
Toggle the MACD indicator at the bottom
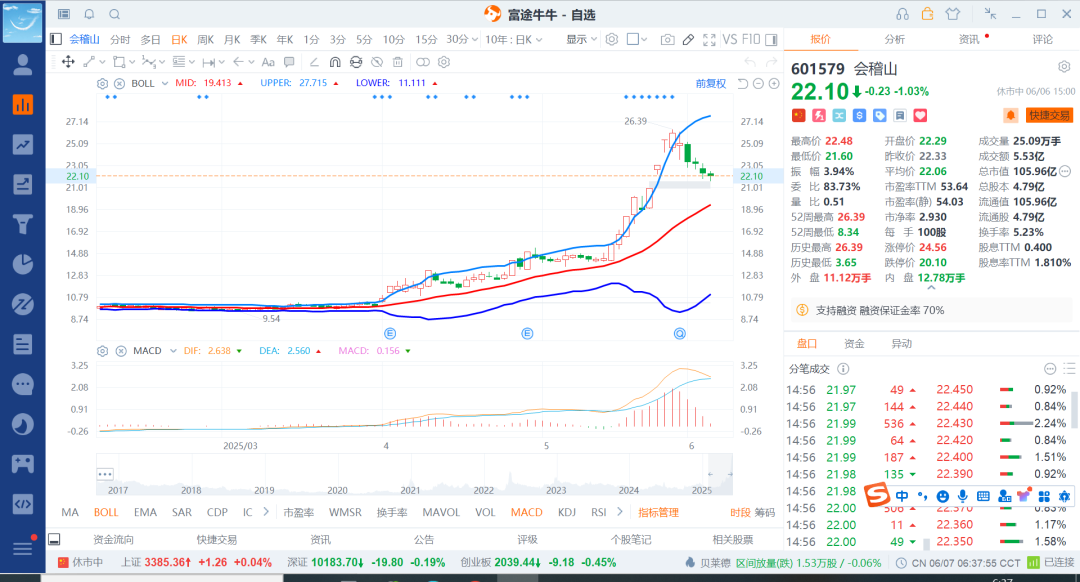click(526, 512)
